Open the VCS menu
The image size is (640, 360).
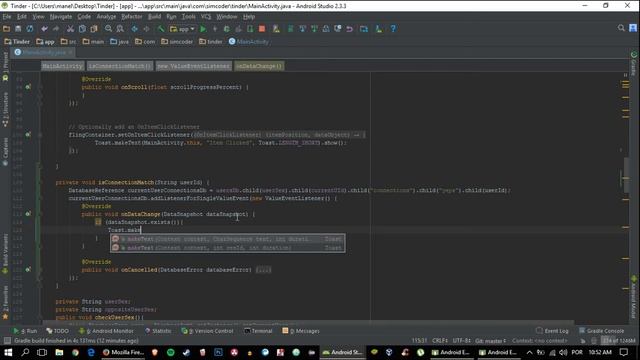(x=206, y=17)
